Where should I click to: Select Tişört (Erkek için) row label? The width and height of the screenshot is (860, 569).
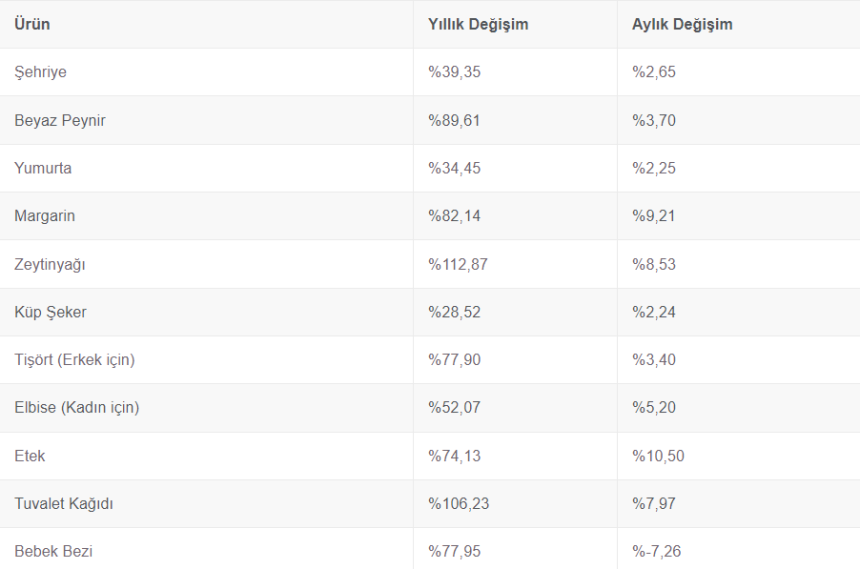[74, 360]
